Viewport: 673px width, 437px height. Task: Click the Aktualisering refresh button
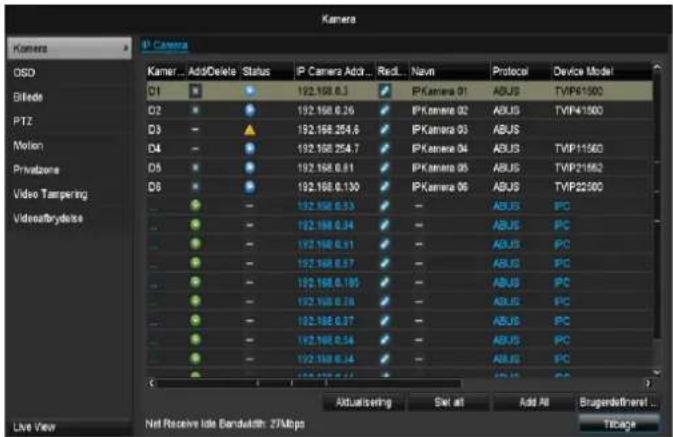coord(364,403)
